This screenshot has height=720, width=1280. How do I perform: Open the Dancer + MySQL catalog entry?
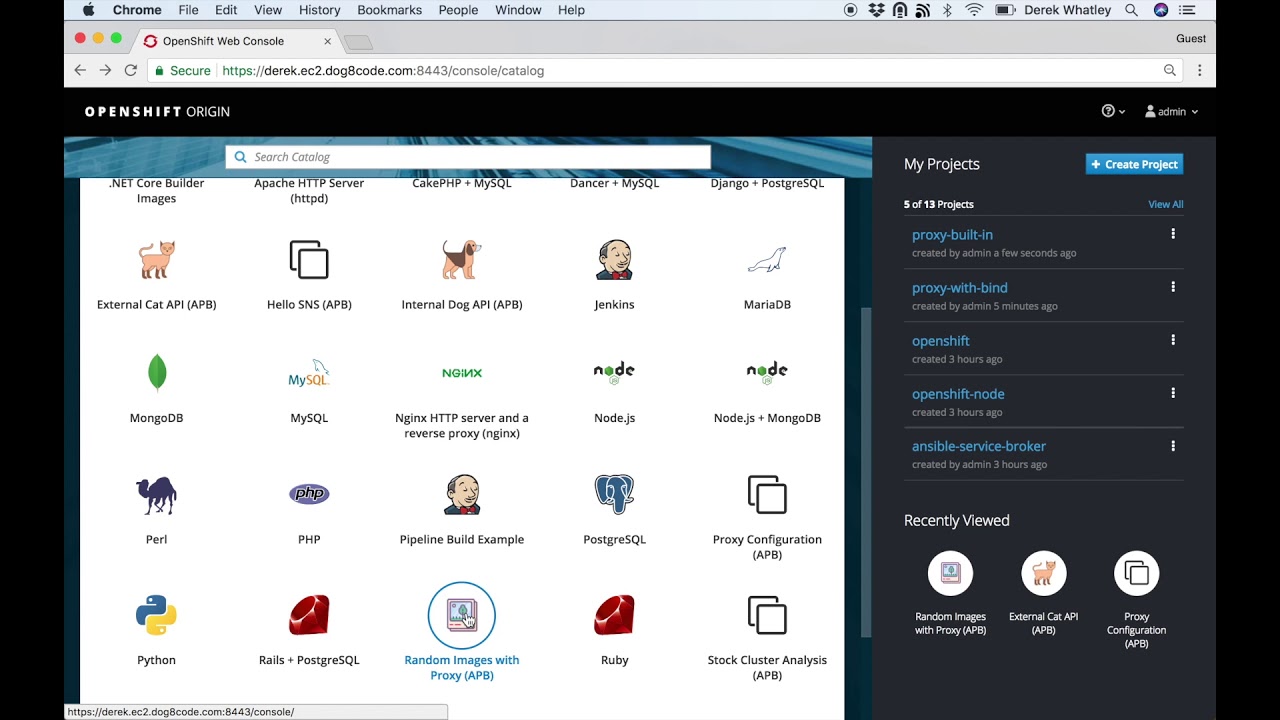[x=614, y=184]
